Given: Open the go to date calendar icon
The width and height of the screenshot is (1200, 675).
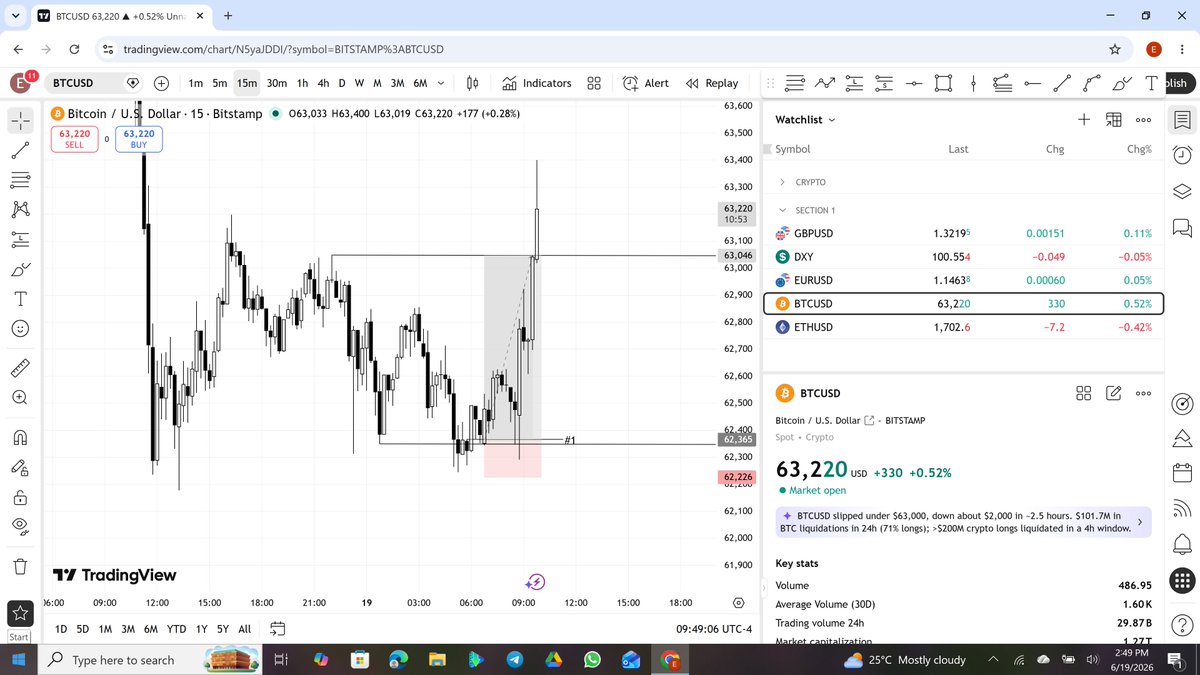Looking at the screenshot, I should [x=278, y=629].
